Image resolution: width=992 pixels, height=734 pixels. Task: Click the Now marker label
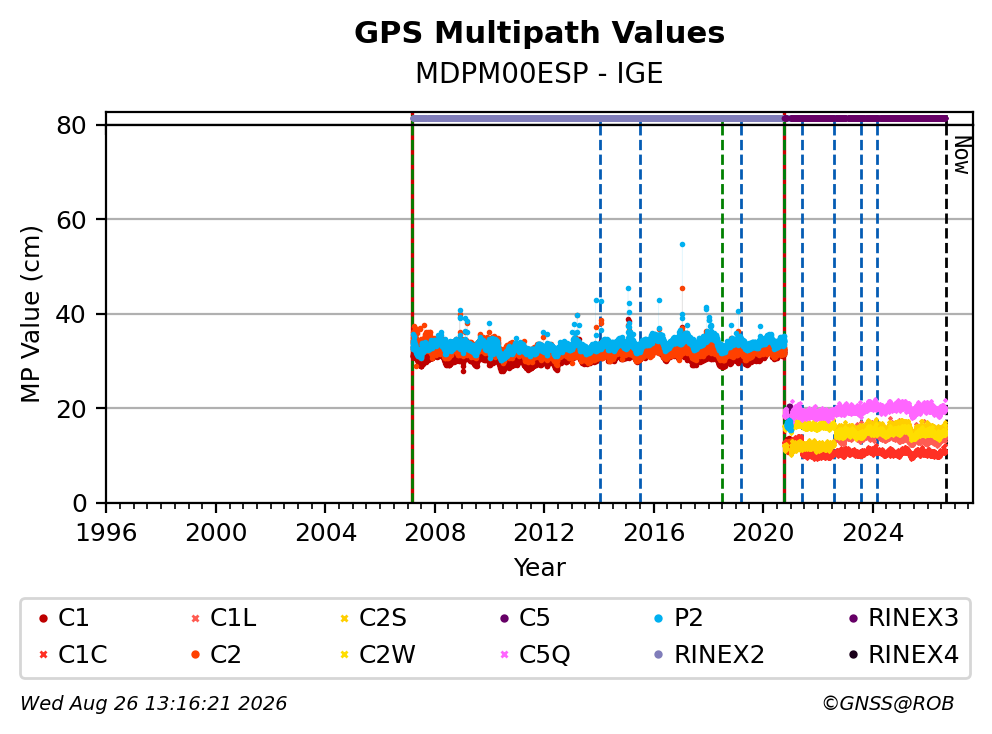coord(962,156)
